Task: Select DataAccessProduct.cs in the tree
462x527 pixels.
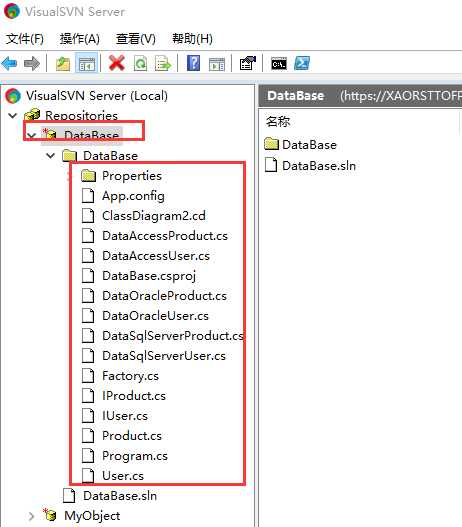Action: [165, 236]
